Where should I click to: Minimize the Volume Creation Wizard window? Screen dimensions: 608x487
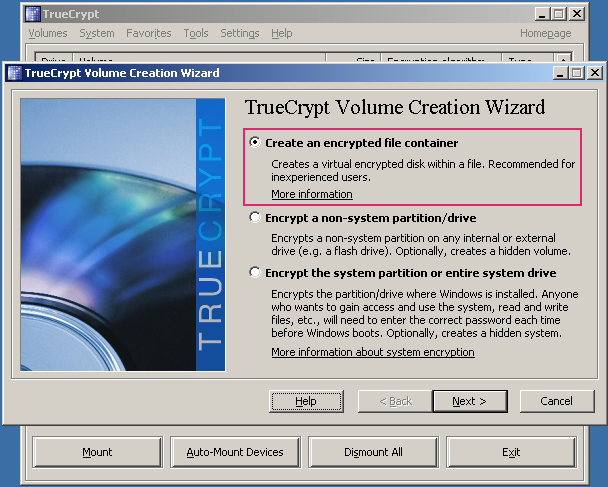pyautogui.click(x=560, y=73)
